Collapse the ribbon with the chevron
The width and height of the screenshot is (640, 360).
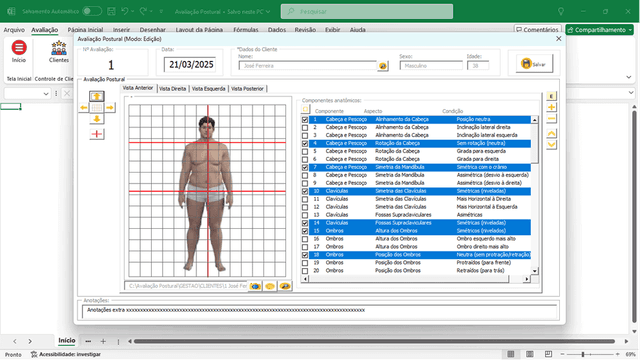coord(629,77)
